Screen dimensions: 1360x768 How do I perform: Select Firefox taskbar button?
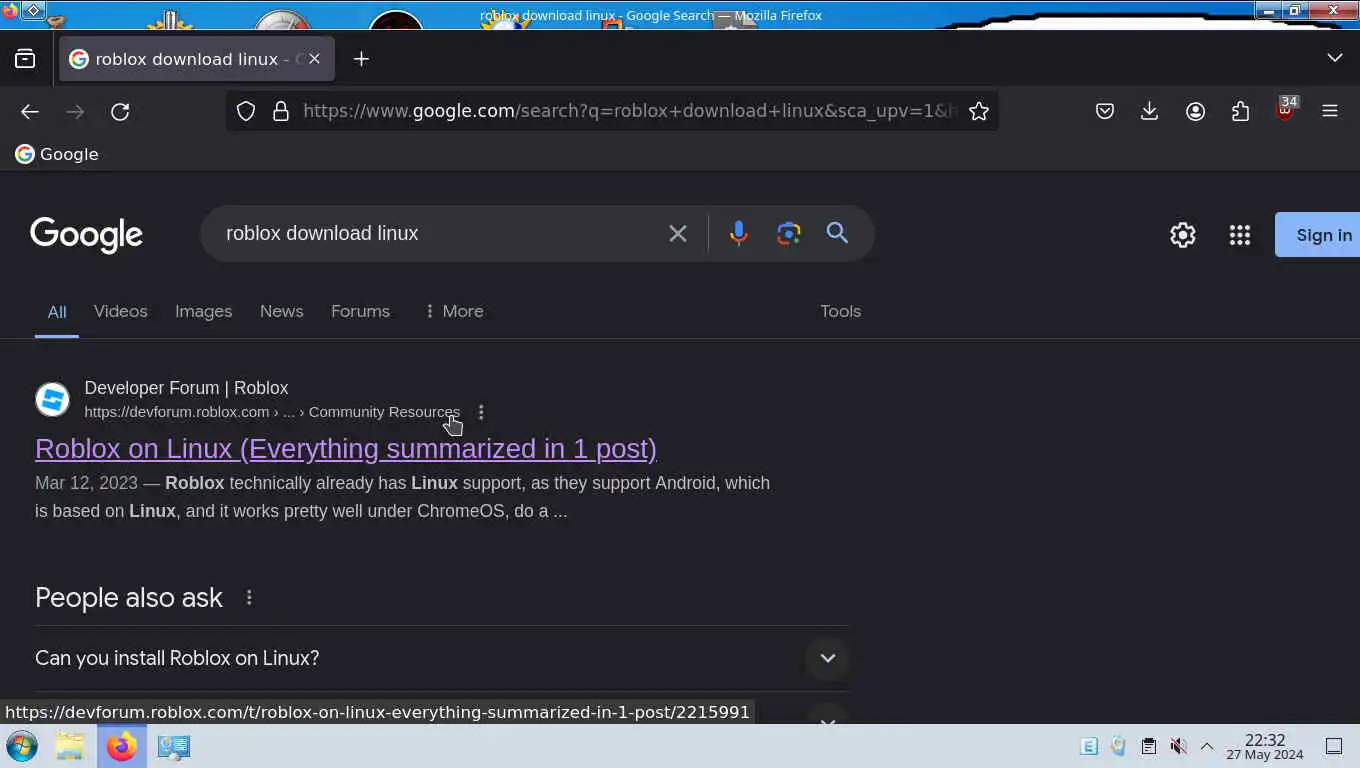122,746
